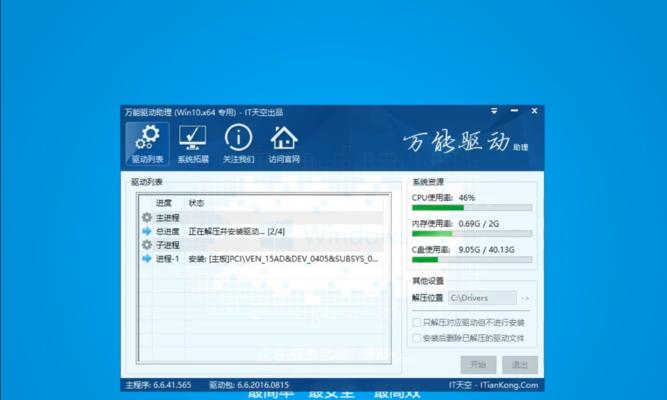Click the 46% CPU usage value
667x400 pixels.
click(x=467, y=197)
